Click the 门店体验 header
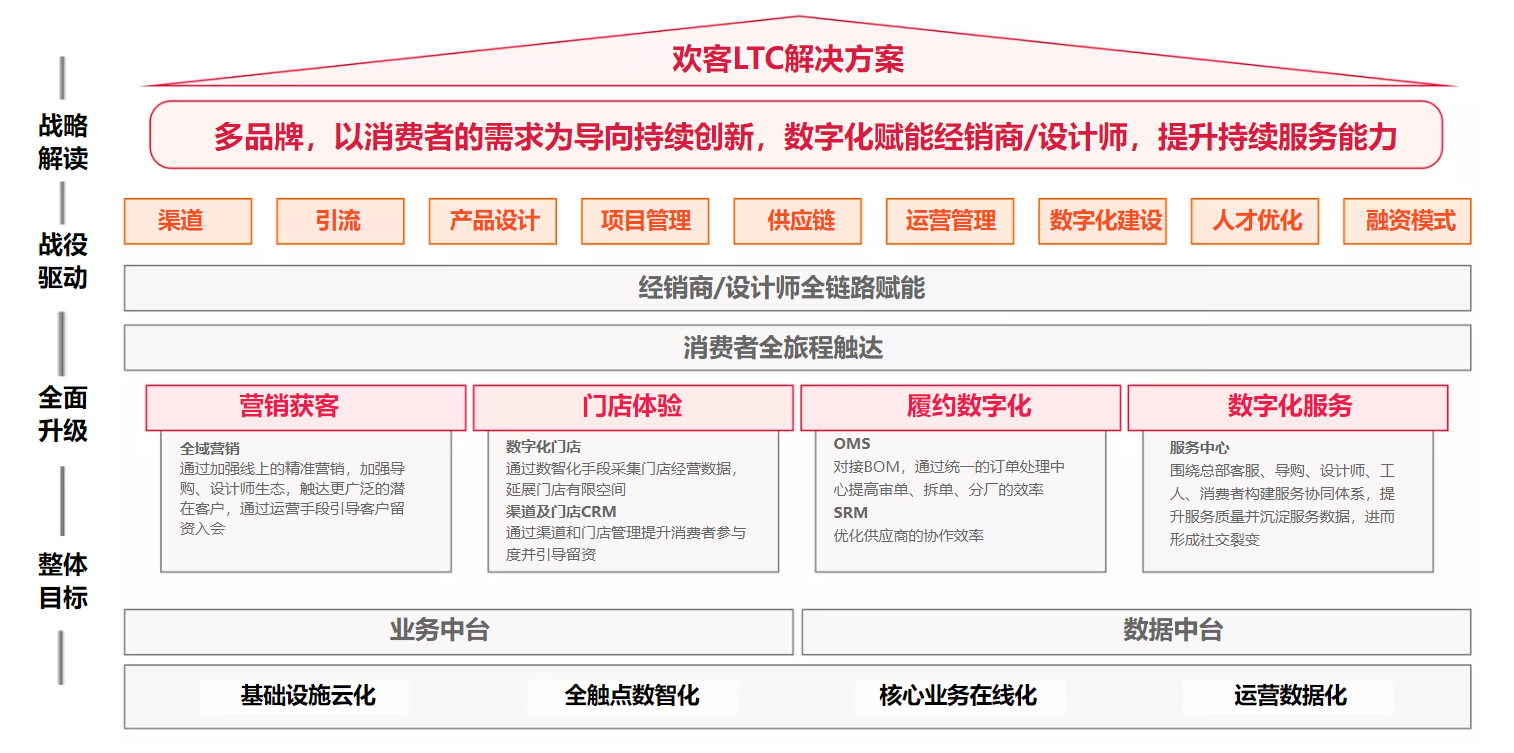 click(632, 407)
